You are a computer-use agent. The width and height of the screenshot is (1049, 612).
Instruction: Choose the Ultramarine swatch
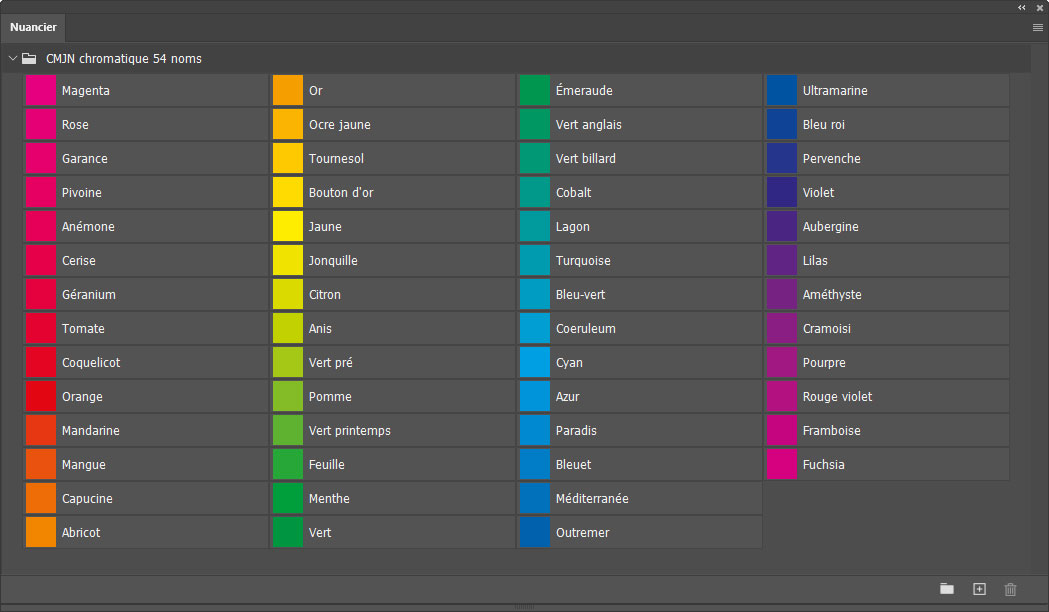point(782,91)
